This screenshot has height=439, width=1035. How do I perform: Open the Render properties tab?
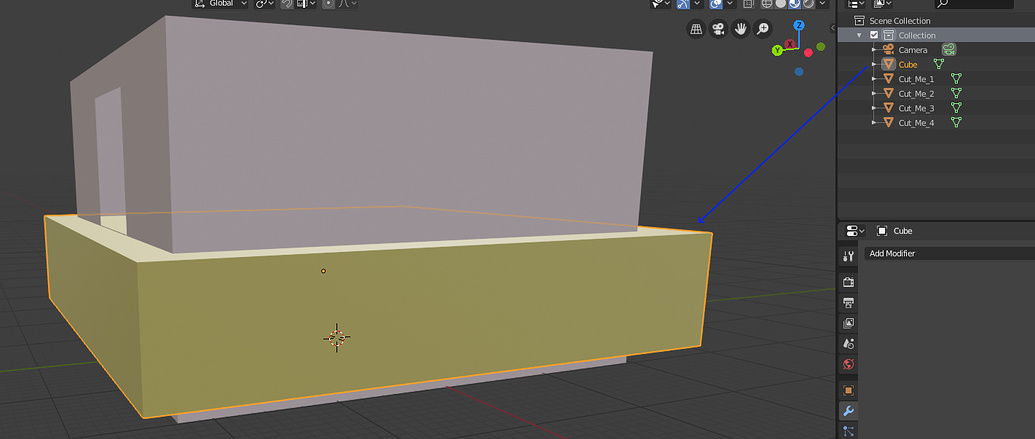tap(848, 283)
